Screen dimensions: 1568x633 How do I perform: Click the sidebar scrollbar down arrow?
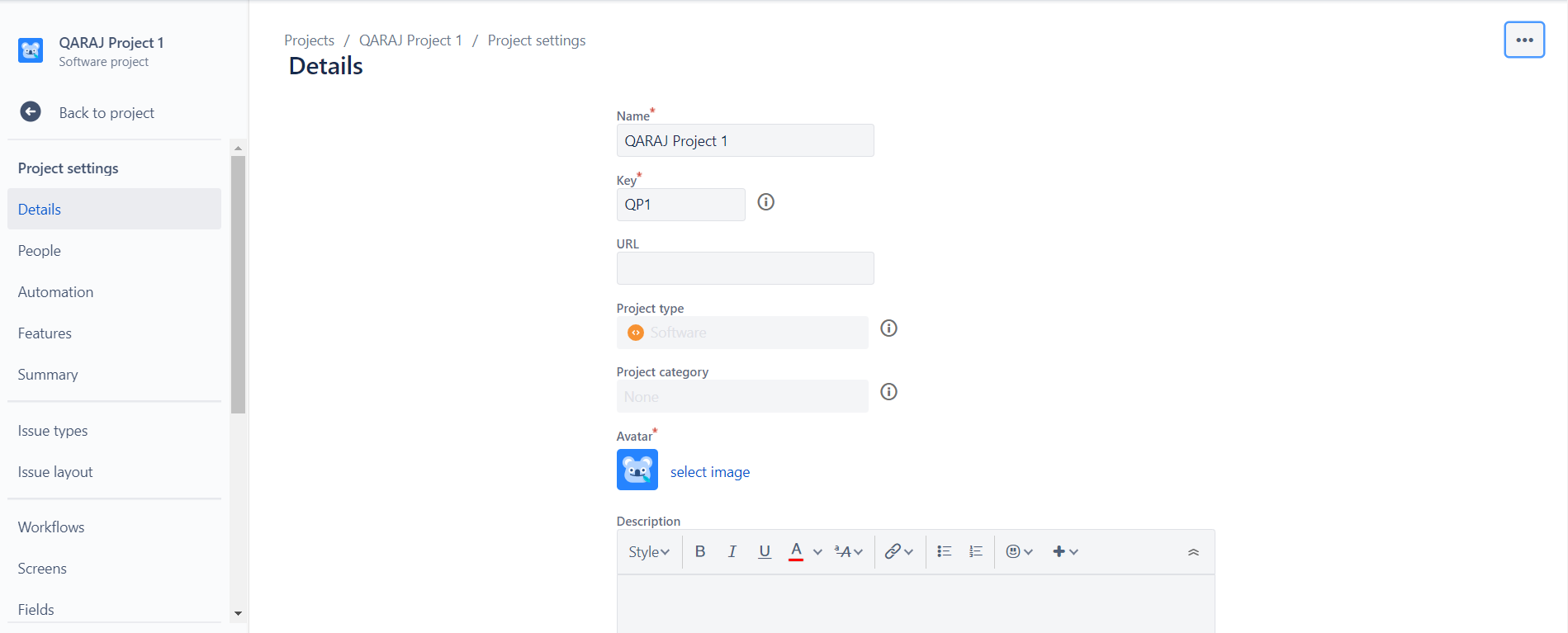(x=238, y=613)
